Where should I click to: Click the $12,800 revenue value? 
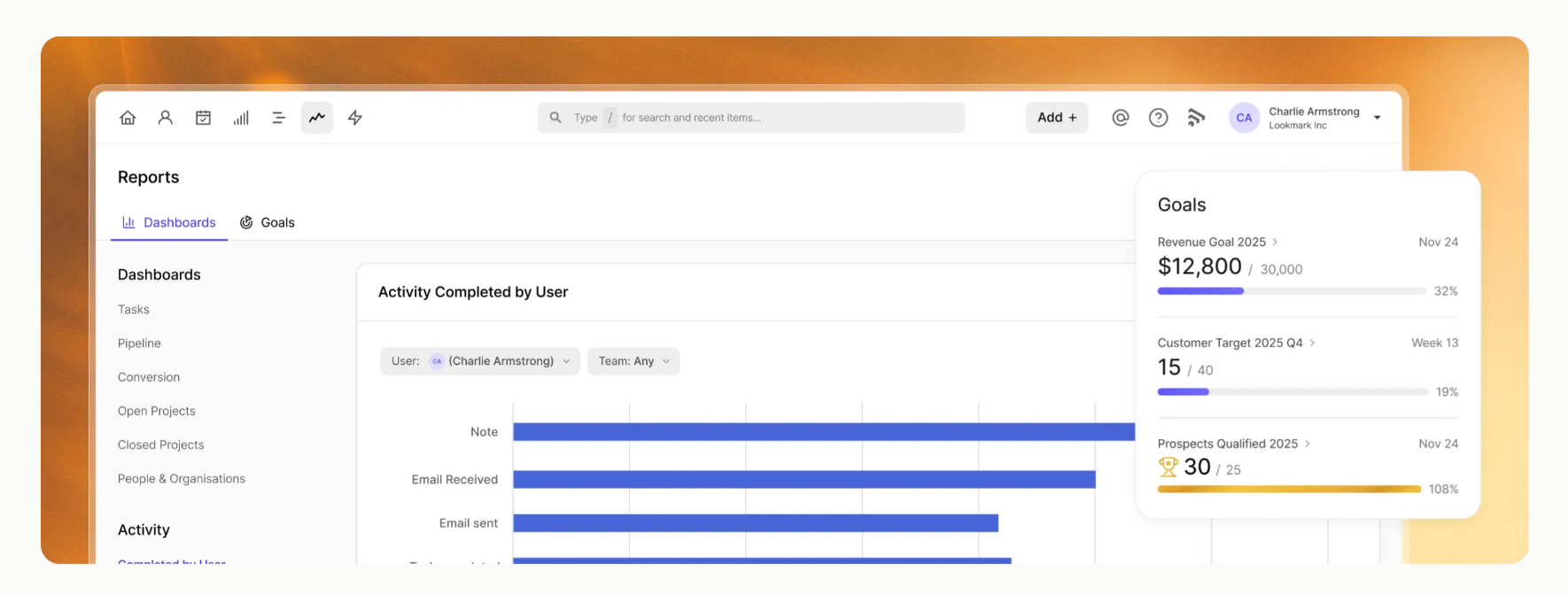click(1199, 267)
